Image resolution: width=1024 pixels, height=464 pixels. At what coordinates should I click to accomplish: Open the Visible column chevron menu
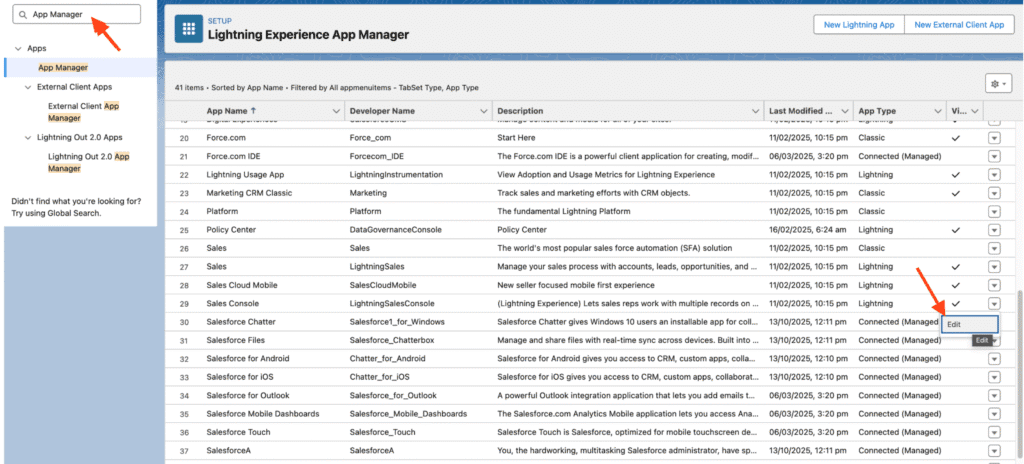tap(974, 111)
